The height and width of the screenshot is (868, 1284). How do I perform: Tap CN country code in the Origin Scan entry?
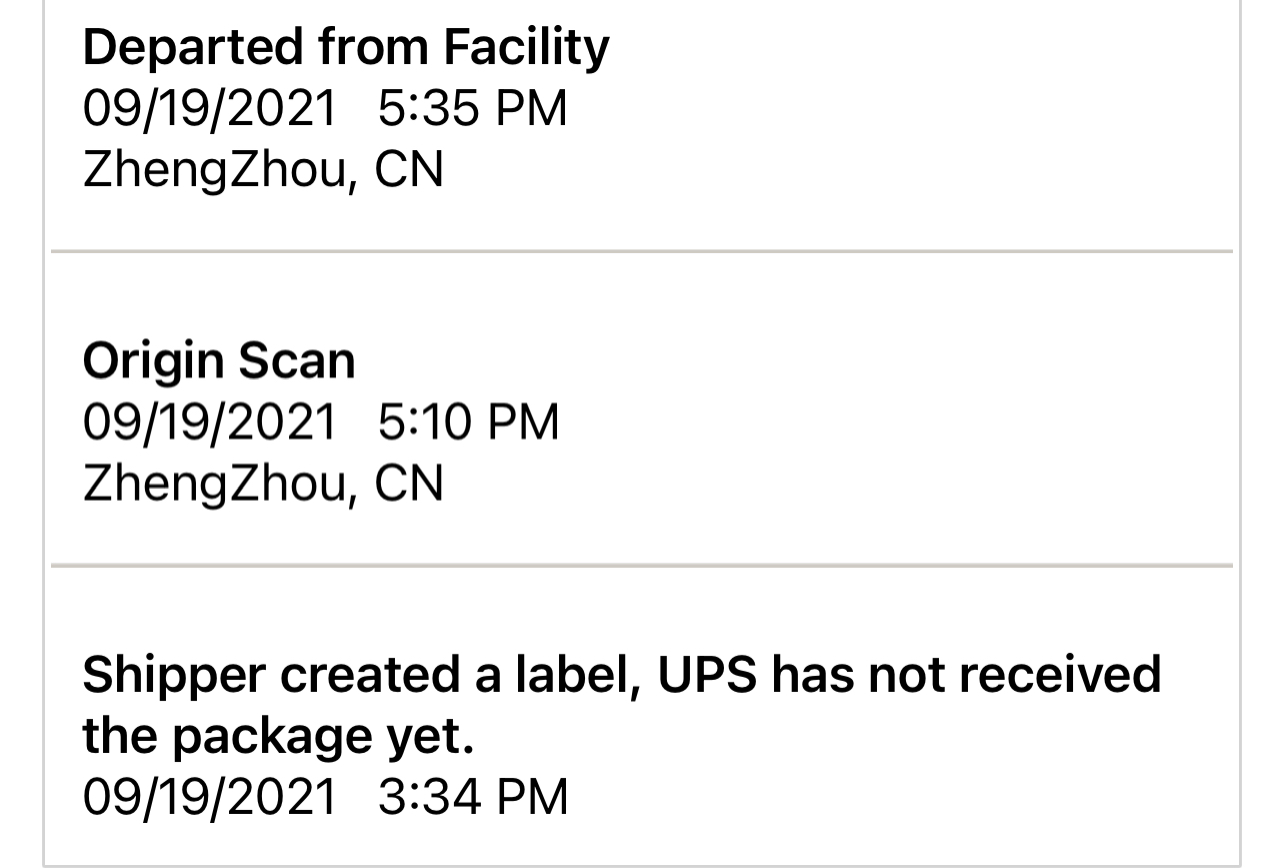point(409,484)
